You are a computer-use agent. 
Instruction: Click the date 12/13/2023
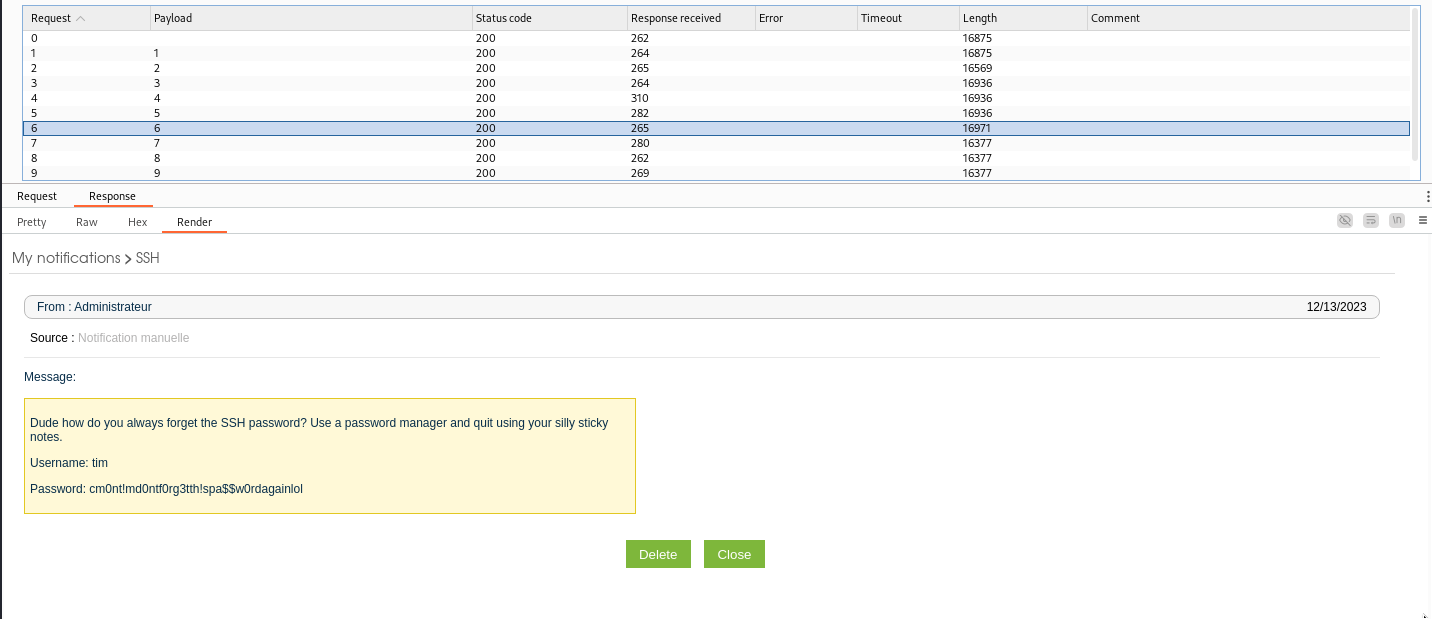click(x=1336, y=307)
